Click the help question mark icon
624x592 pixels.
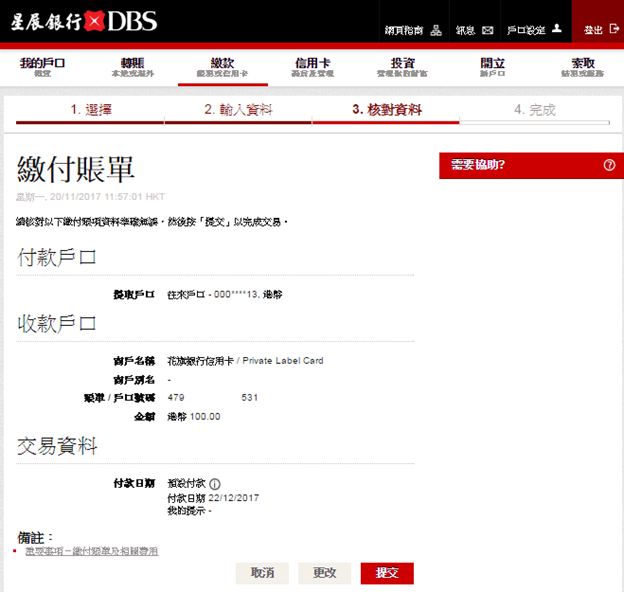point(609,165)
